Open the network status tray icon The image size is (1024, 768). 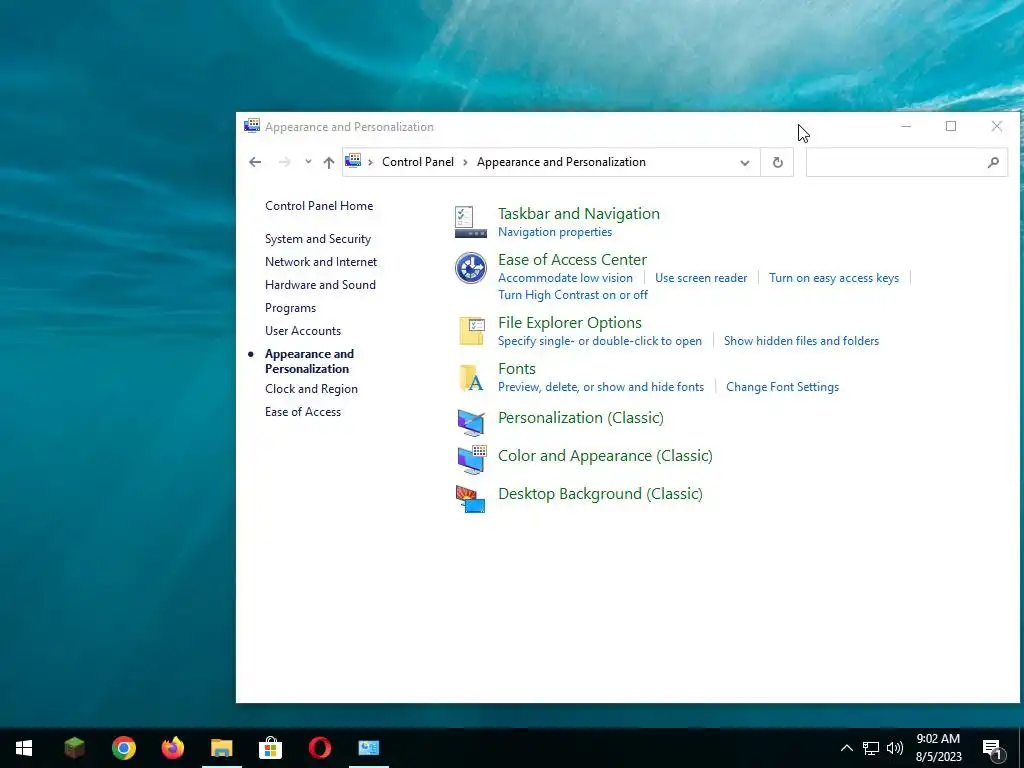pos(871,748)
